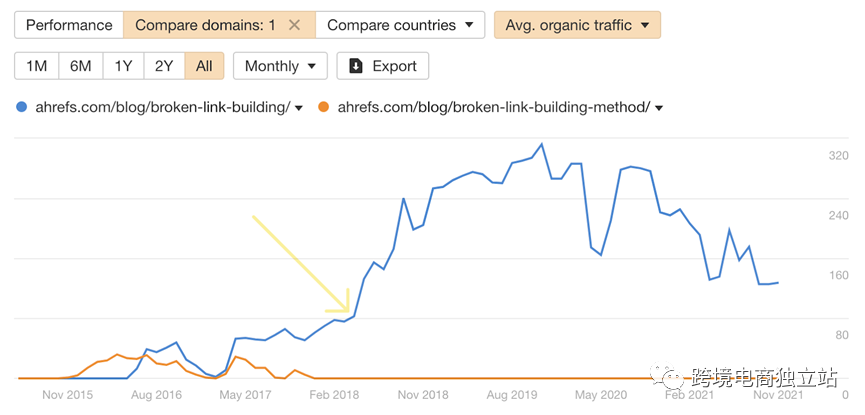Viewport: 865px width, 415px height.
Task: Remove compared domain with X icon
Action: tap(294, 25)
